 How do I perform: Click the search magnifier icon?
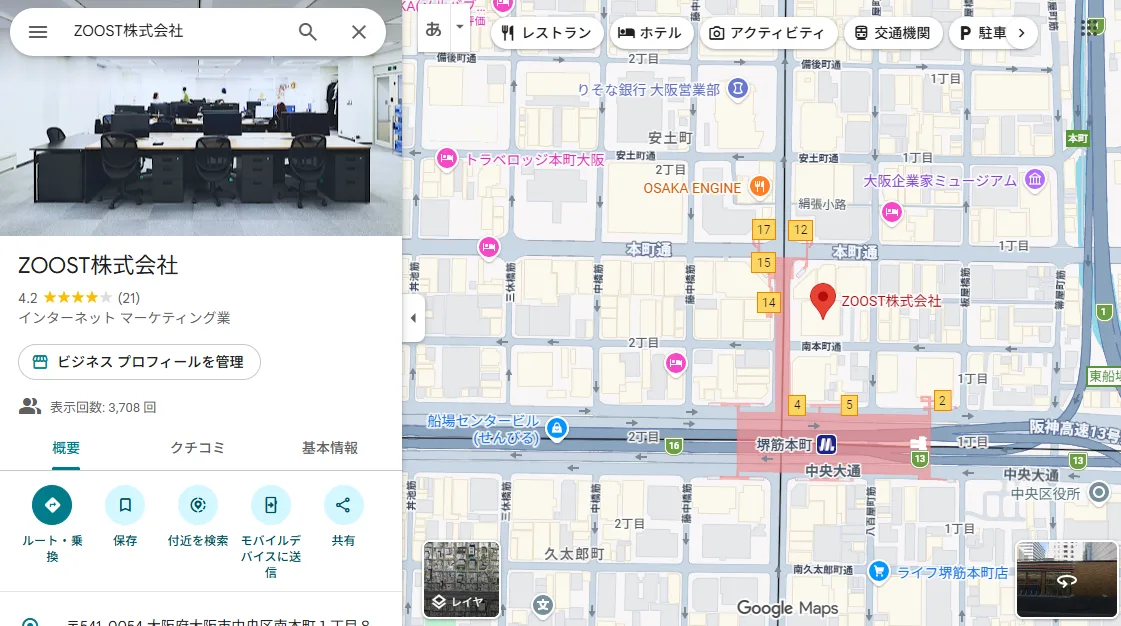point(307,32)
